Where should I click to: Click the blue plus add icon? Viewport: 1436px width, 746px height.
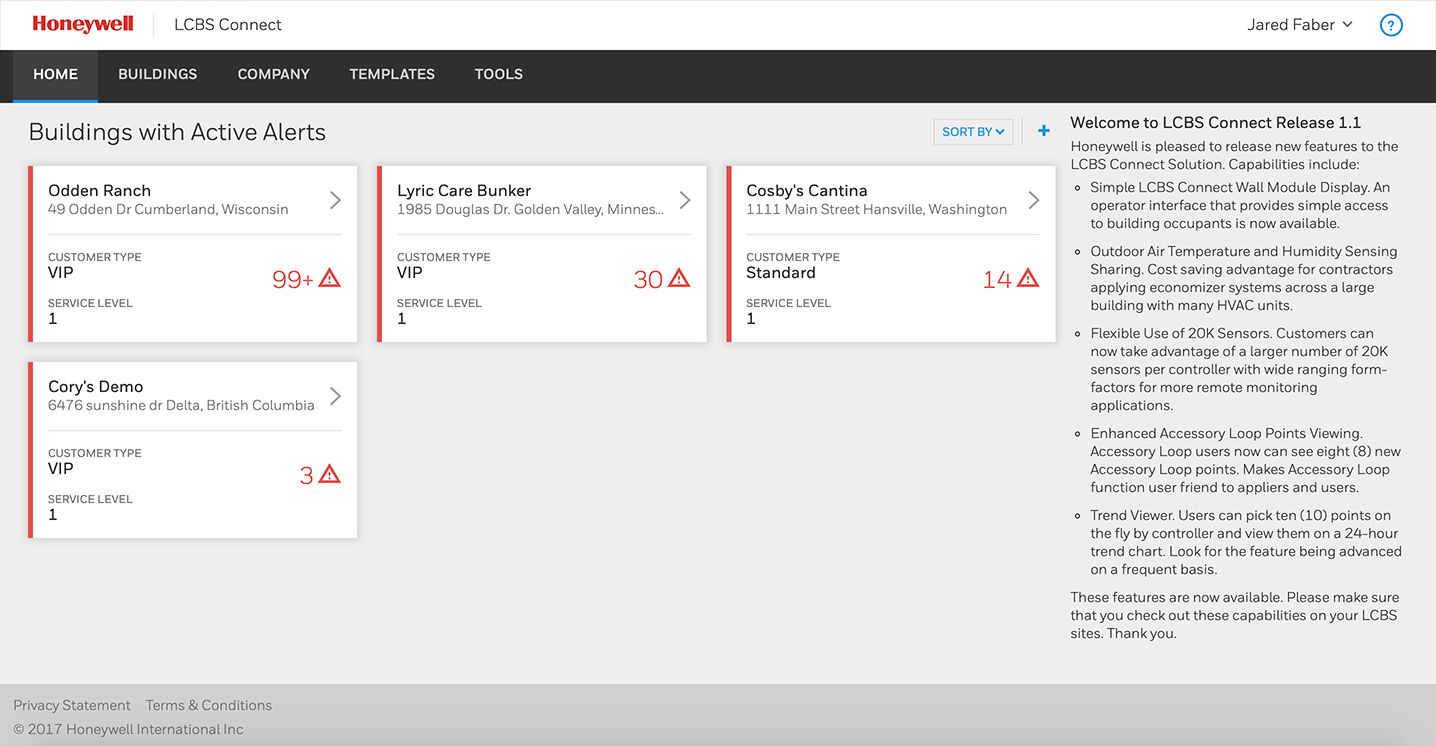tap(1044, 131)
